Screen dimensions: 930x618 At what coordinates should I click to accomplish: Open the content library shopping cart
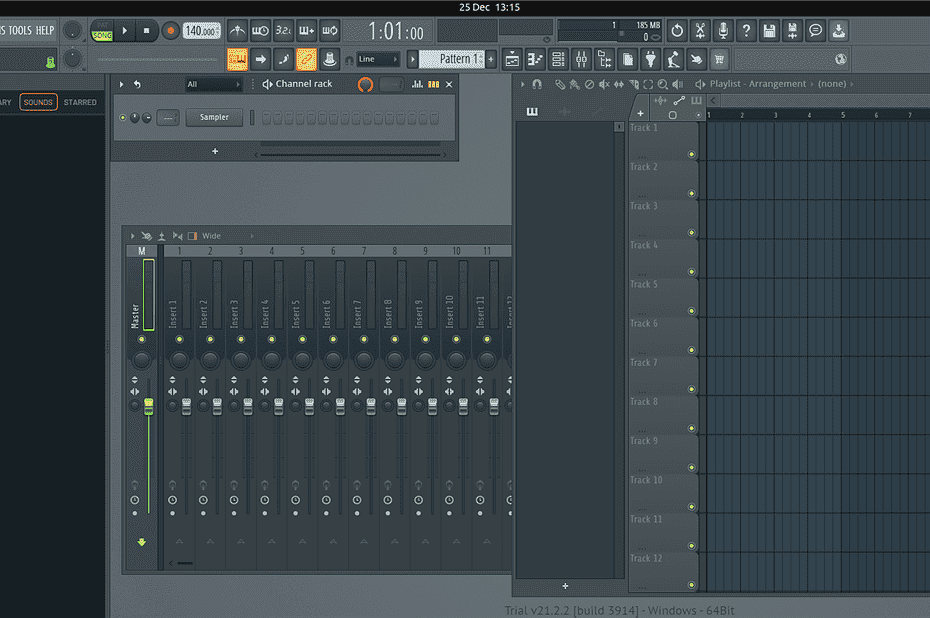tap(719, 59)
